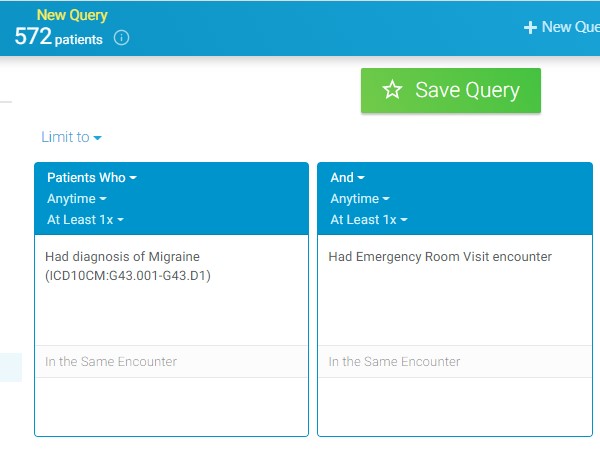600x454 pixels.
Task: Click In the Same Encounter under Migraine
Action: 111,362
